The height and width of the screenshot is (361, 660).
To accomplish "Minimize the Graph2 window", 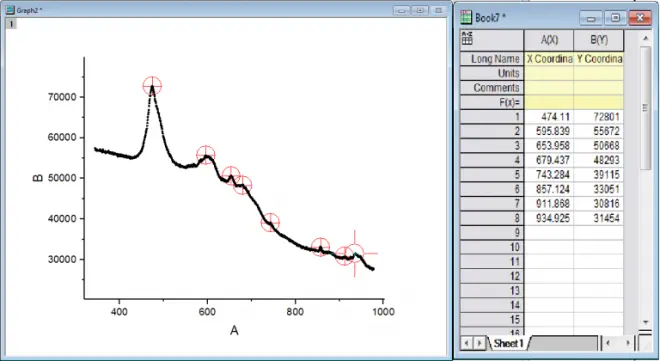I will tap(401, 11).
